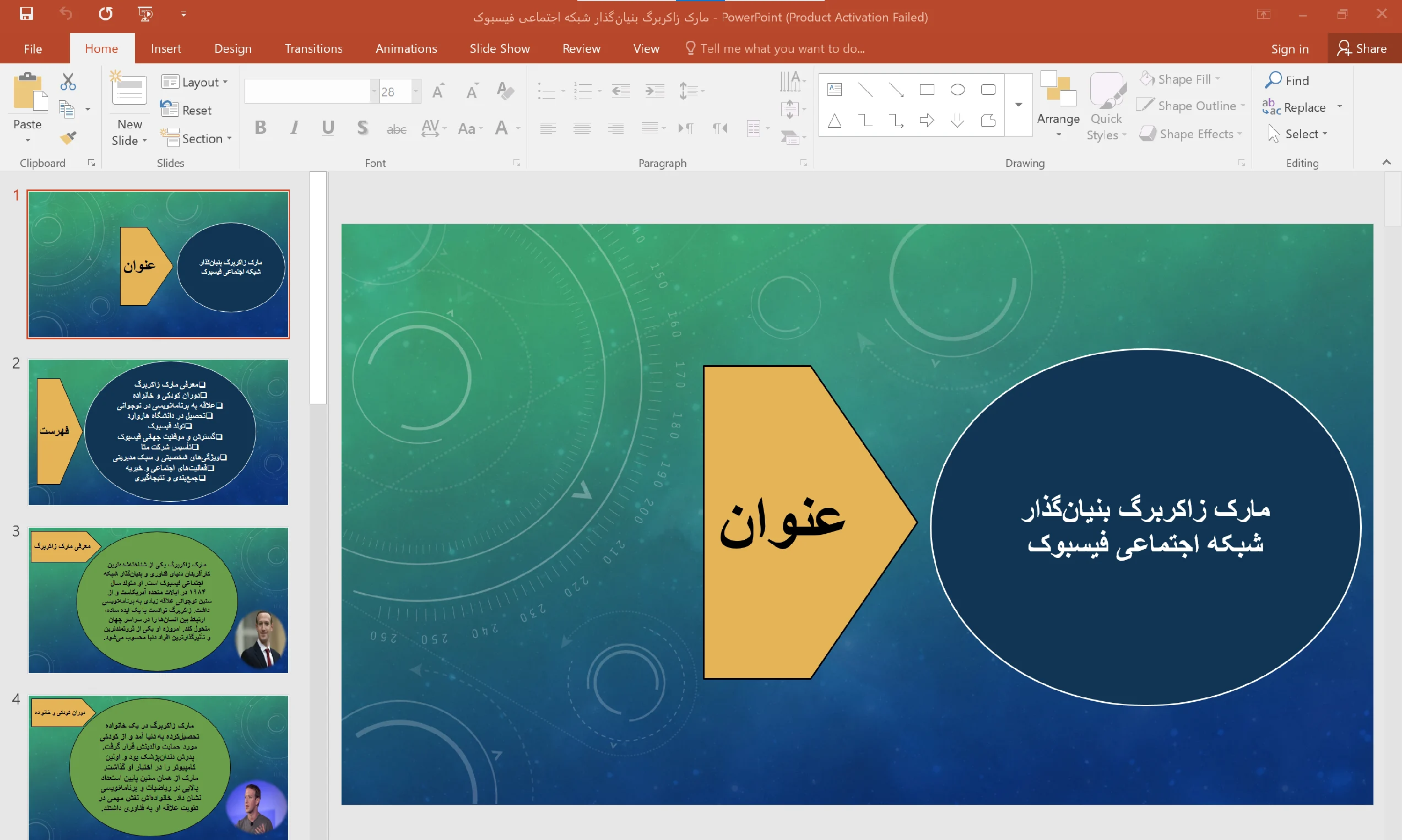Select the Isosceles Triangle shape
Image resolution: width=1402 pixels, height=840 pixels.
coord(834,121)
